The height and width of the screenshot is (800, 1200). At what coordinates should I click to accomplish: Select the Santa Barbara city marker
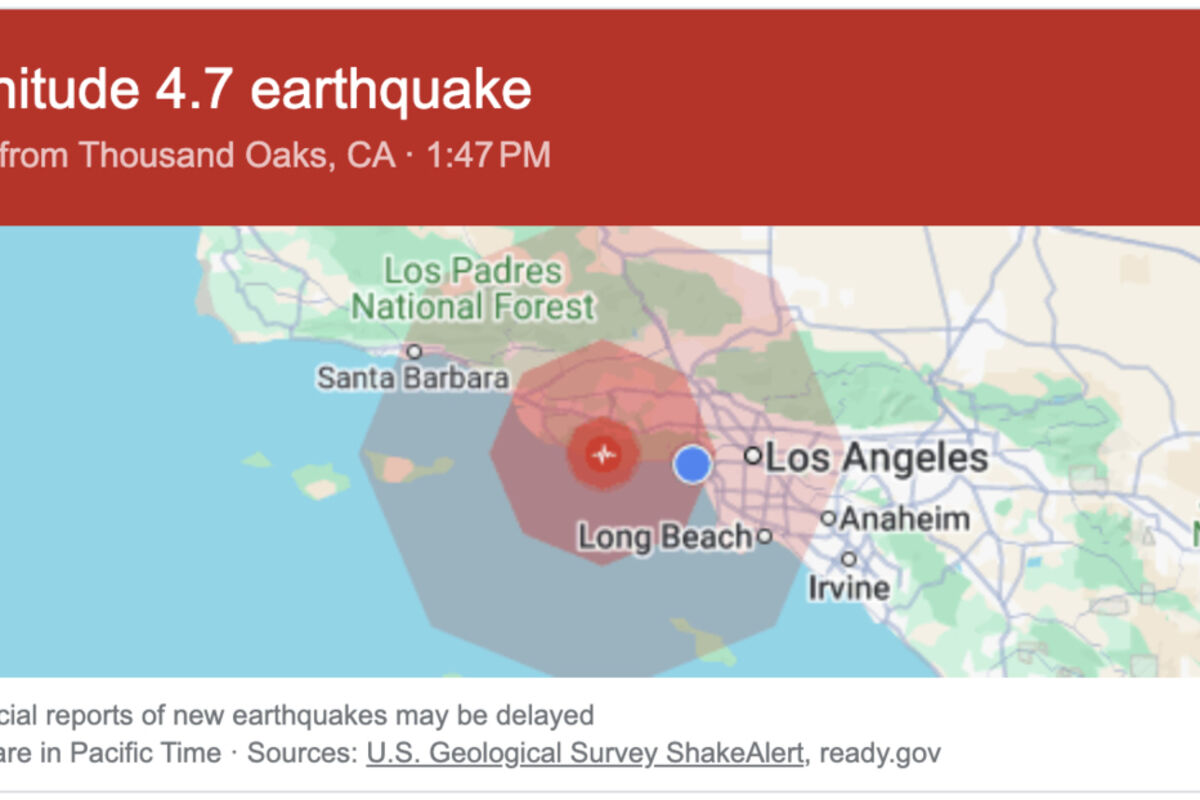pyautogui.click(x=414, y=351)
